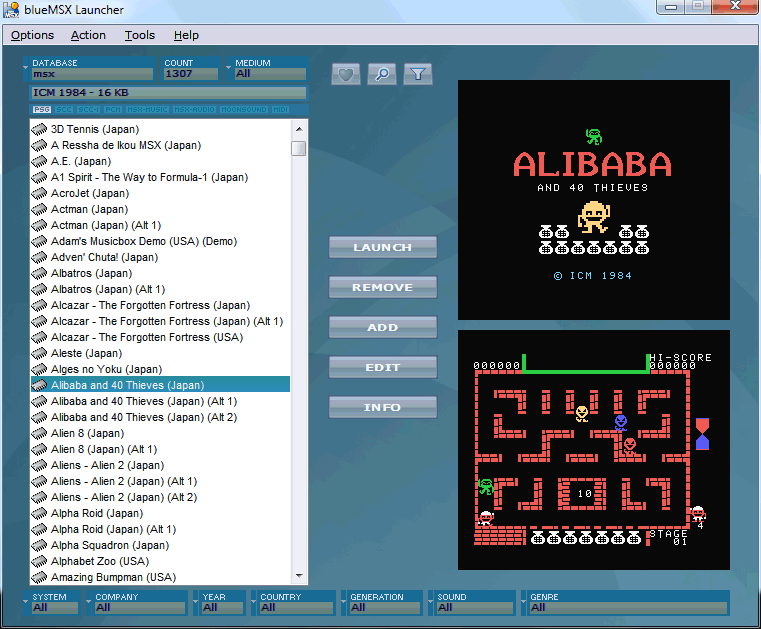Click the ROM chip icon beside A.E. (Japan)
Image resolution: width=761 pixels, height=629 pixels.
click(39, 161)
